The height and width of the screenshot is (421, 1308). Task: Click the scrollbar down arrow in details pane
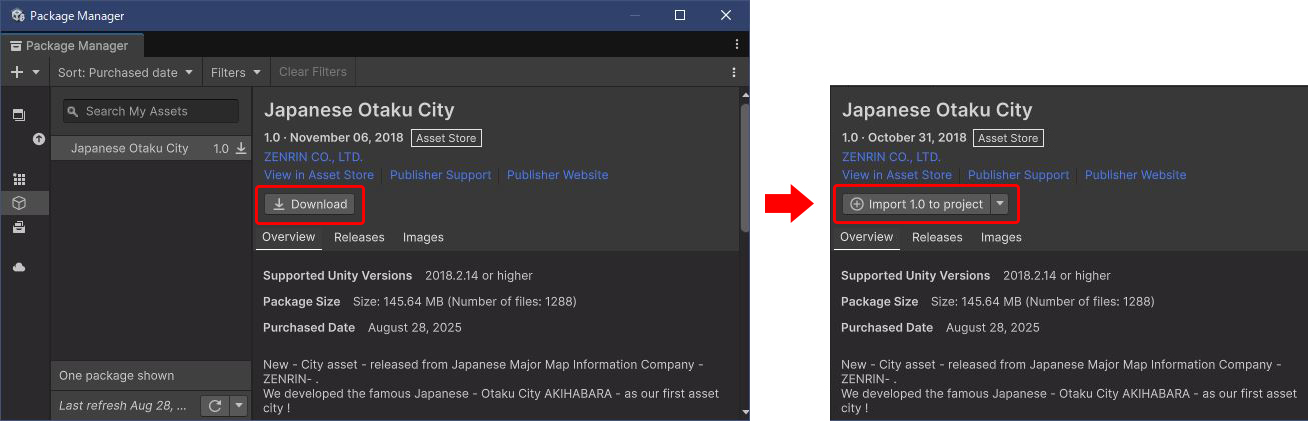(x=744, y=411)
